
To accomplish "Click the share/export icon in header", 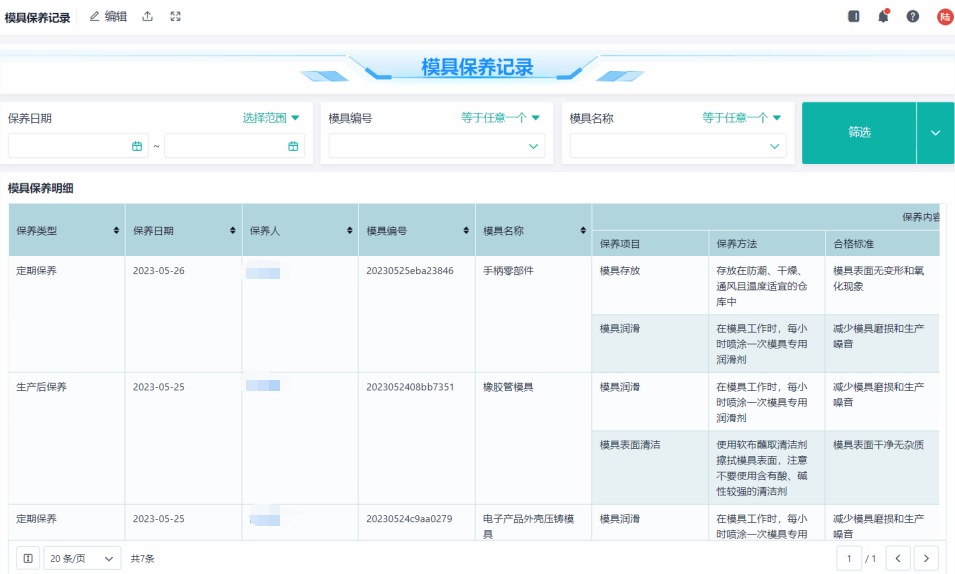I will click(148, 16).
